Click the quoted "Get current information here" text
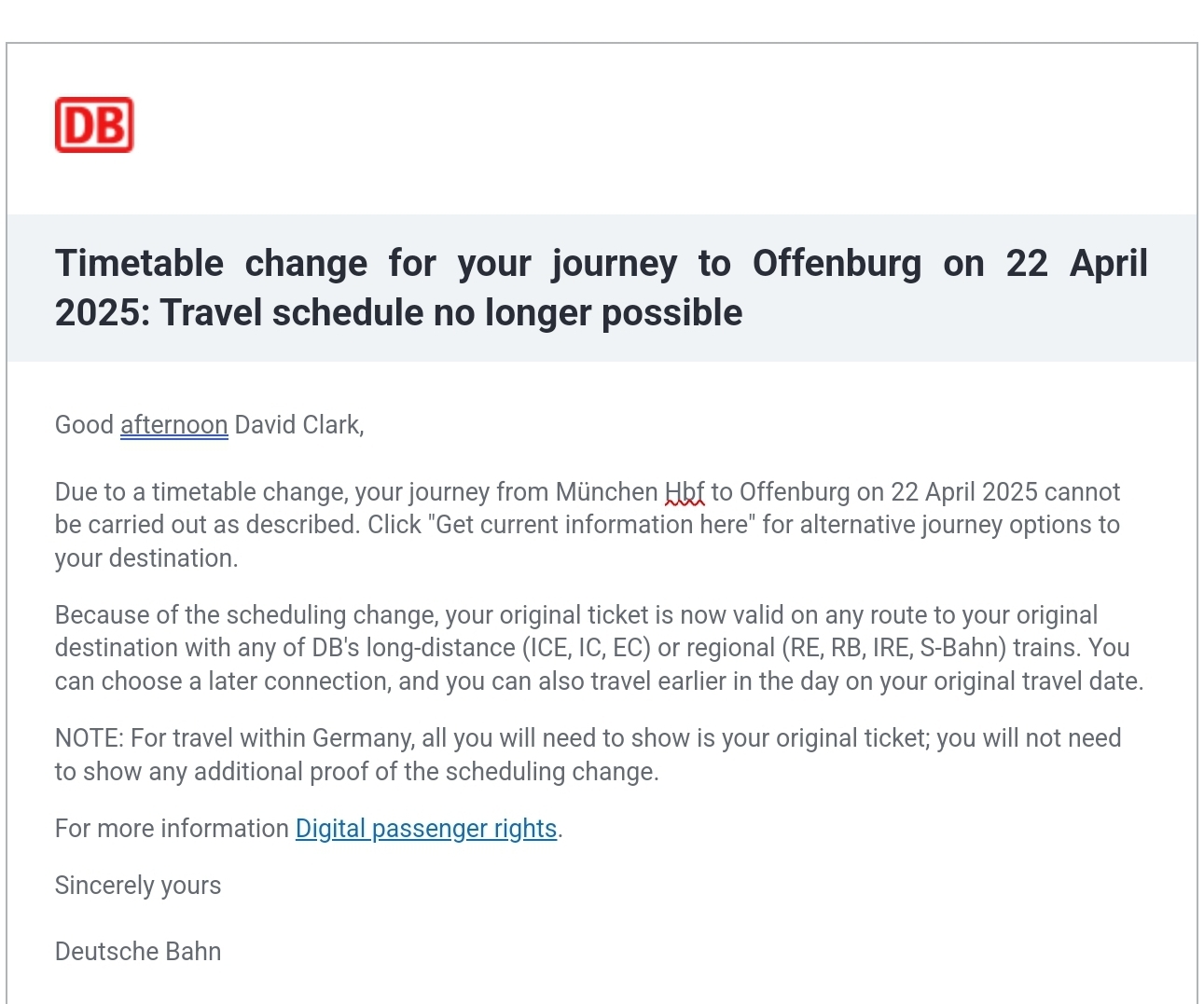The image size is (1204, 1004). [591, 525]
